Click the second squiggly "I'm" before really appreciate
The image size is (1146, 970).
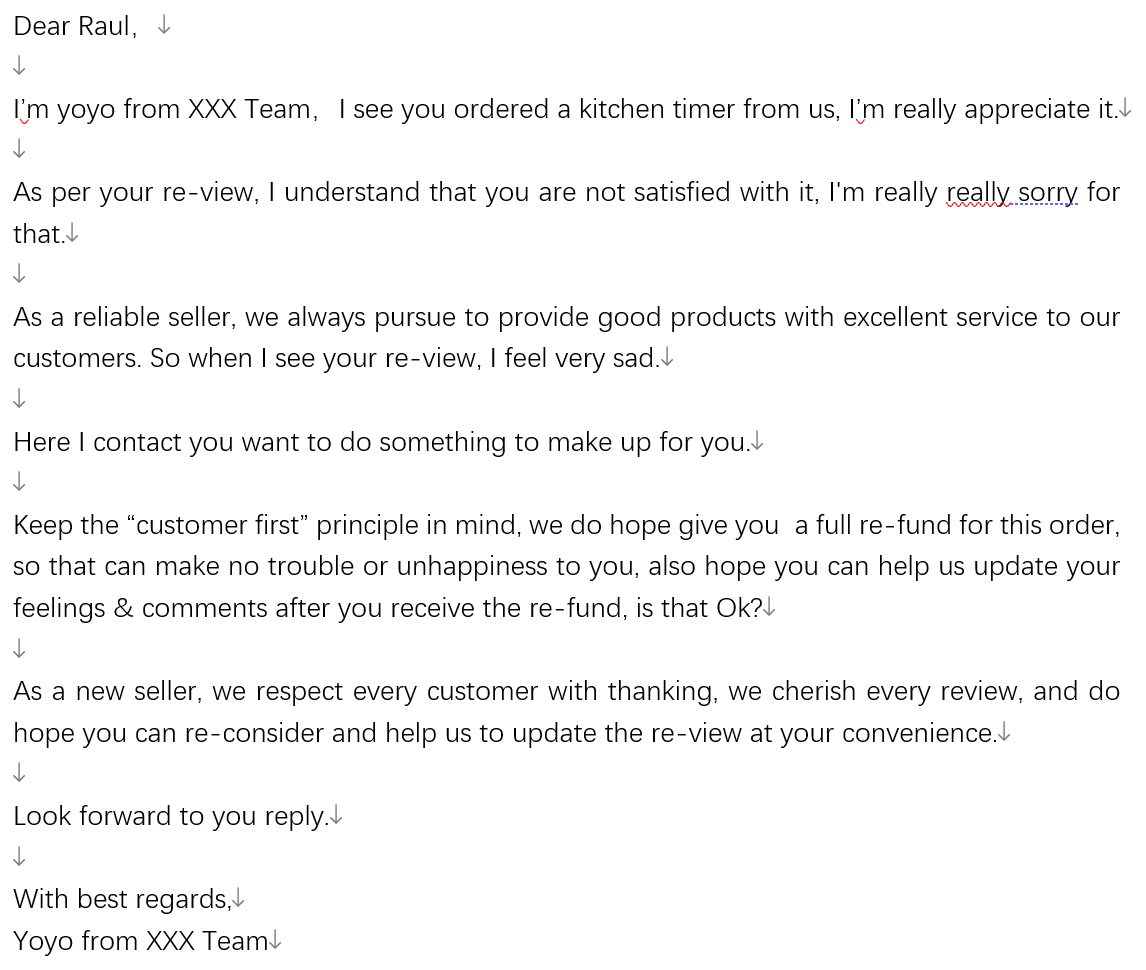click(x=867, y=110)
